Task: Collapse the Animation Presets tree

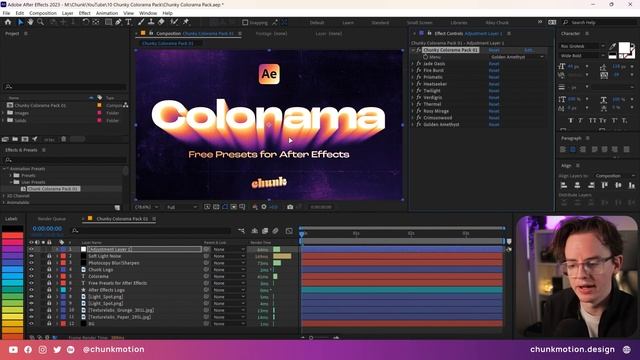Action: 4,169
